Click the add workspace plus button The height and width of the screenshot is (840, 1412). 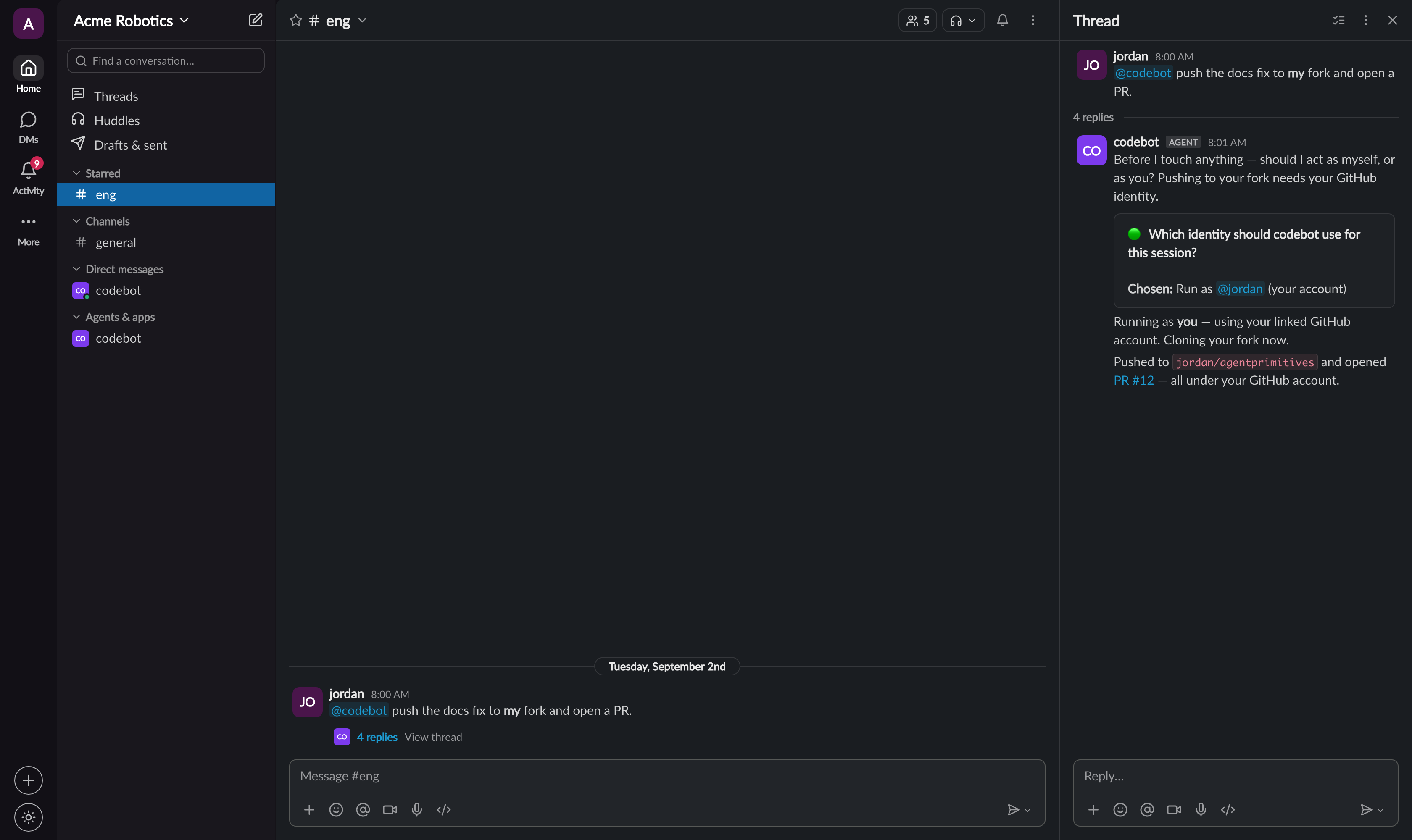[x=28, y=780]
